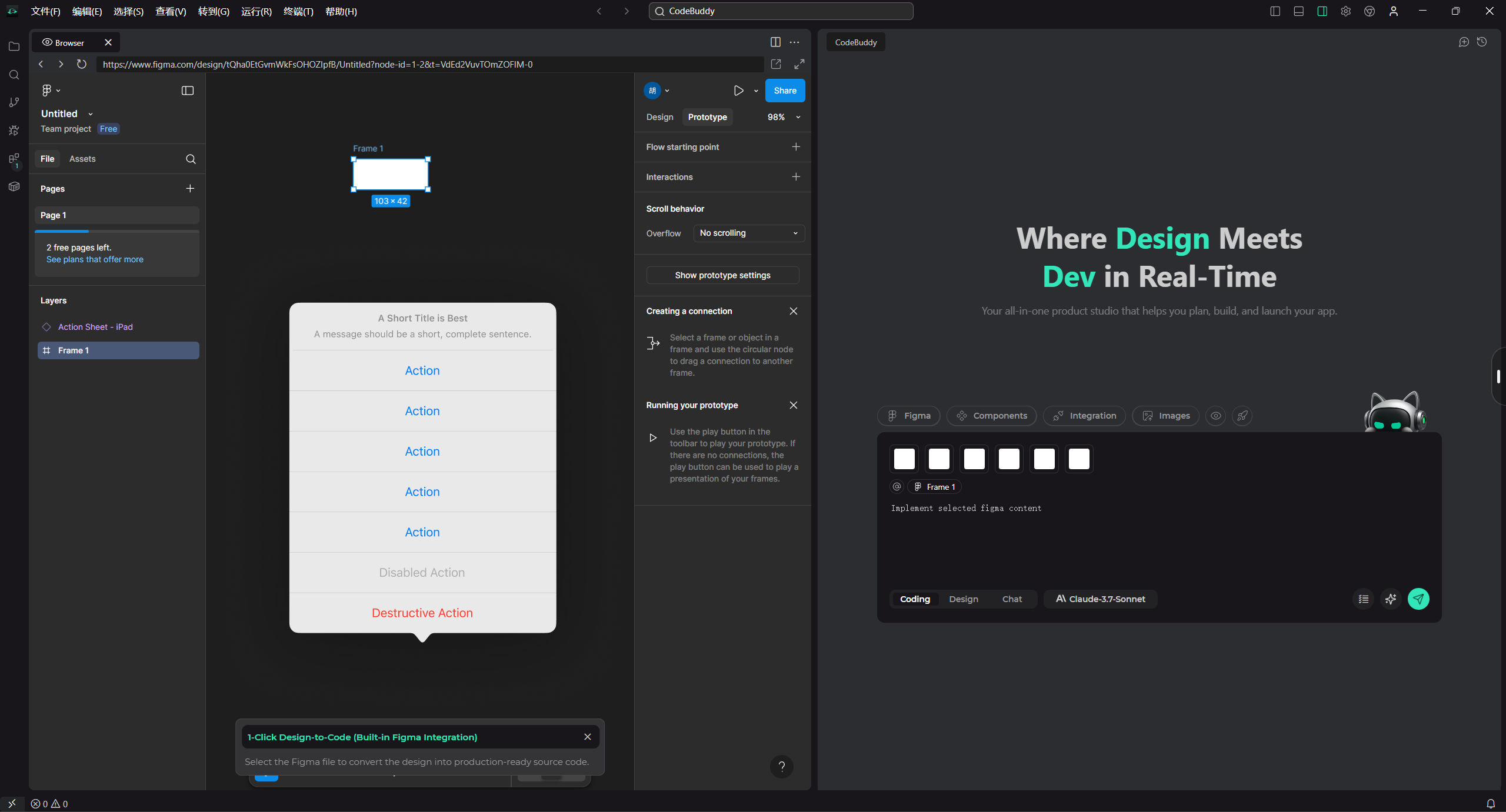
Task: Open the settings gear in title bar
Action: point(1345,11)
